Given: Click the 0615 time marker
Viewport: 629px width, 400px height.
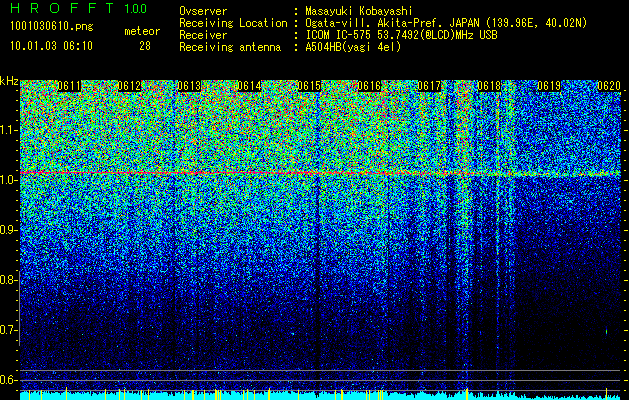Looking at the screenshot, I should tap(309, 86).
